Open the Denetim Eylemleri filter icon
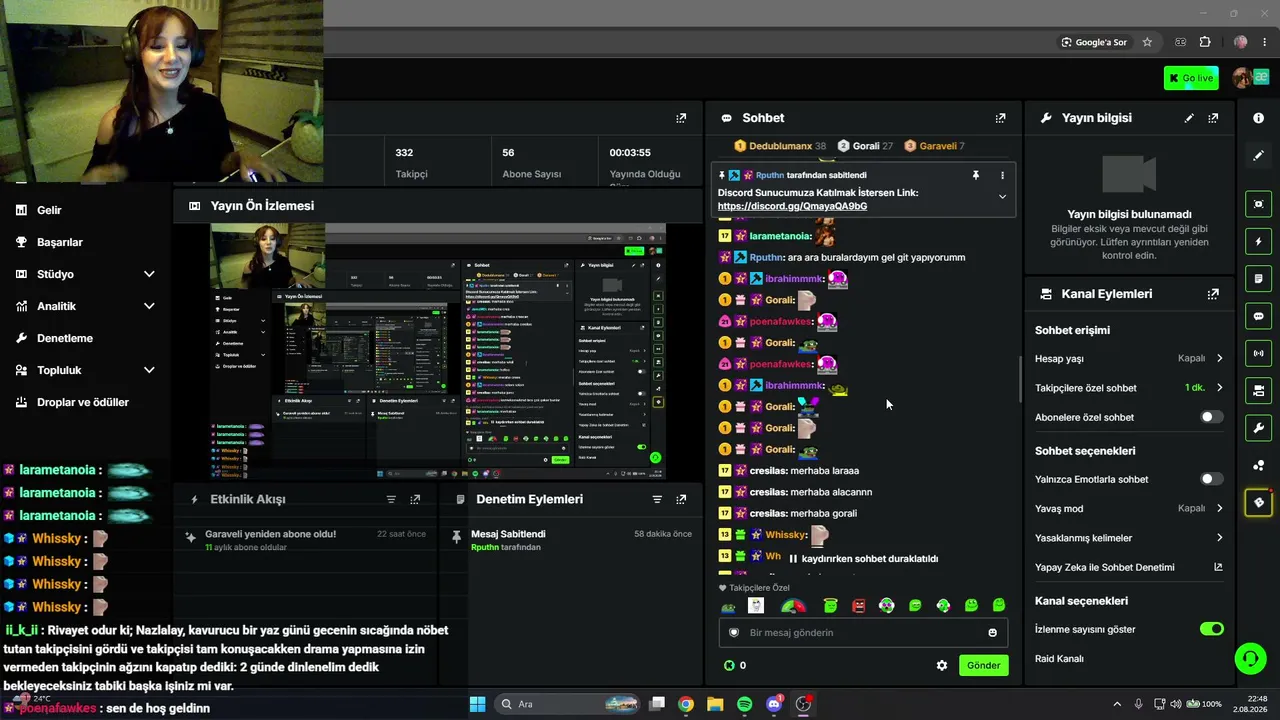Image resolution: width=1280 pixels, height=720 pixels. pos(657,499)
